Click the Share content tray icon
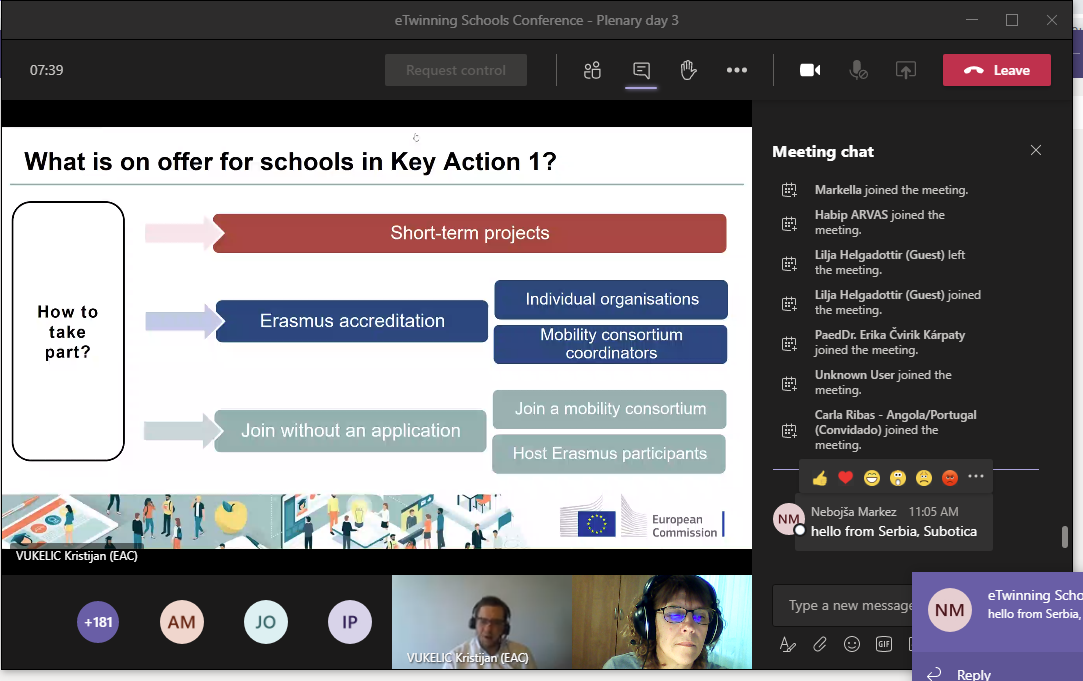Viewport: 1083px width, 681px height. tap(905, 70)
